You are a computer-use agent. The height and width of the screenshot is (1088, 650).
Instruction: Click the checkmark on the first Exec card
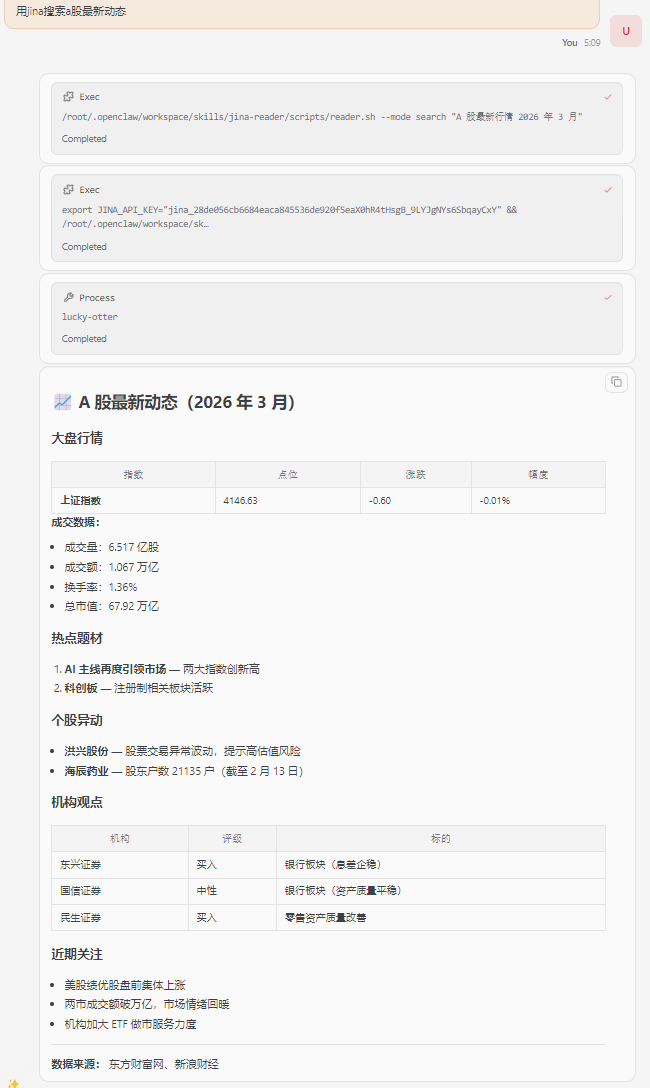(608, 97)
